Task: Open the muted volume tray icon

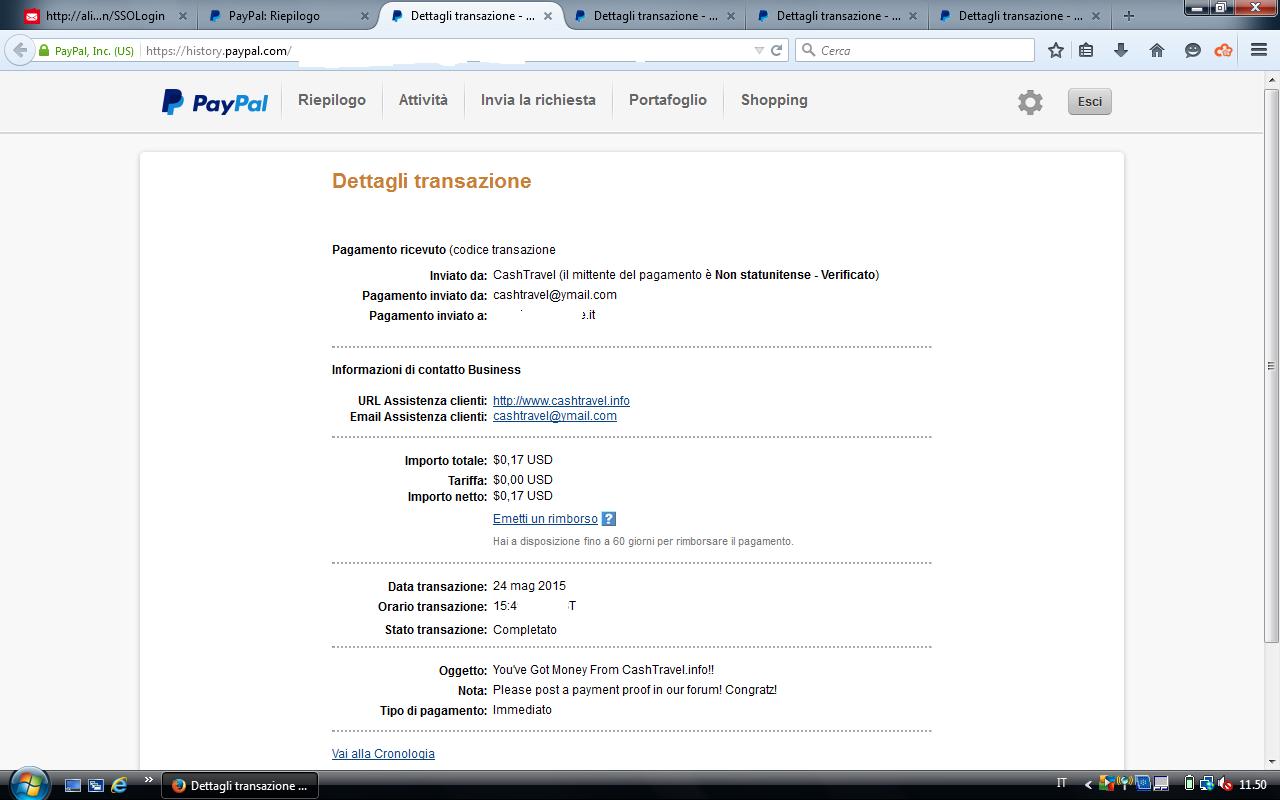Action: tap(1225, 785)
